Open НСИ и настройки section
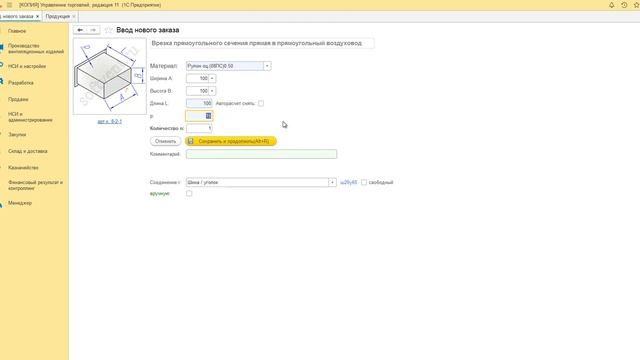Screen dimensions: 640x360 click(27, 66)
